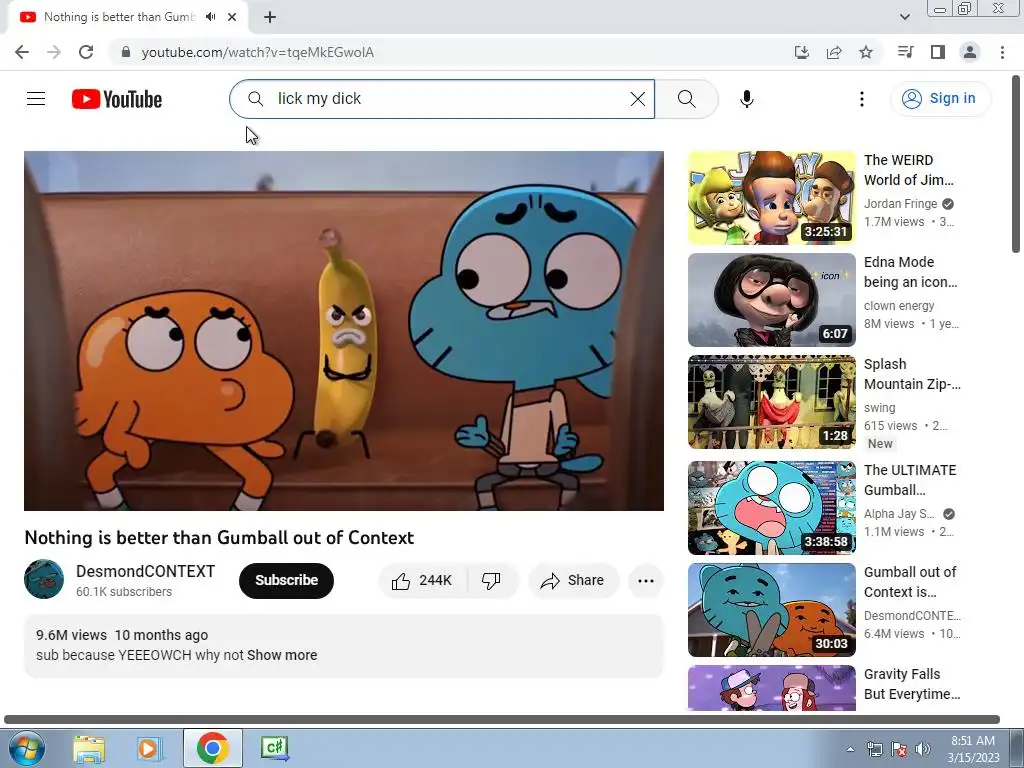This screenshot has width=1024, height=768.
Task: Close the Gumball YouTube tab
Action: coord(232,17)
